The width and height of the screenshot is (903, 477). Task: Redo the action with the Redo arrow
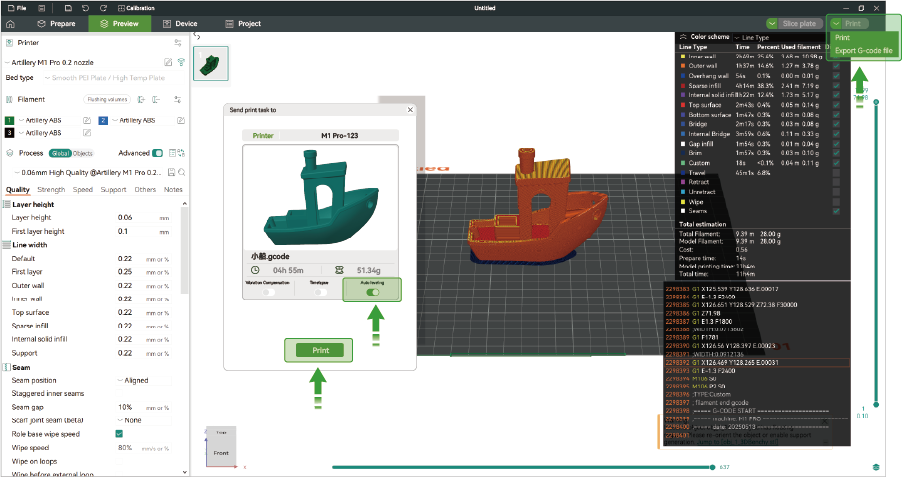(x=104, y=8)
